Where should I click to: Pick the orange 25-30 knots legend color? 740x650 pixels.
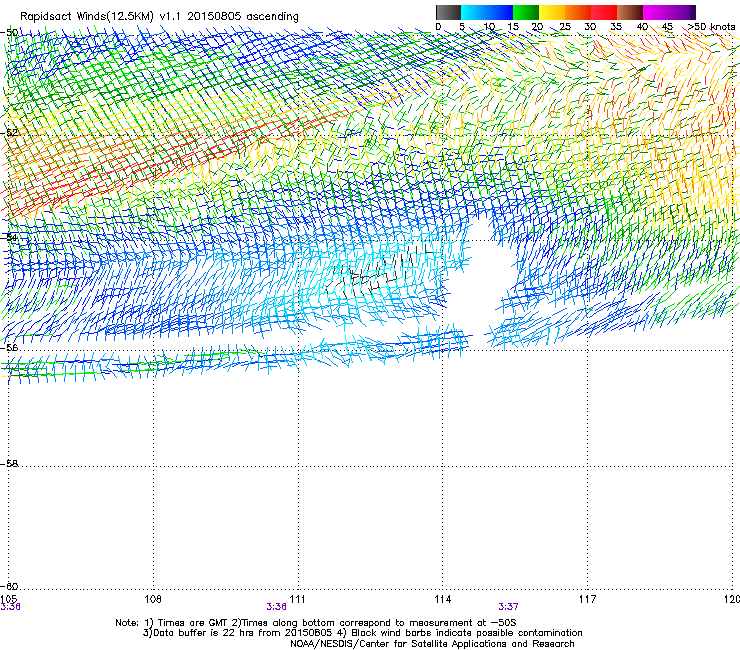tap(578, 12)
